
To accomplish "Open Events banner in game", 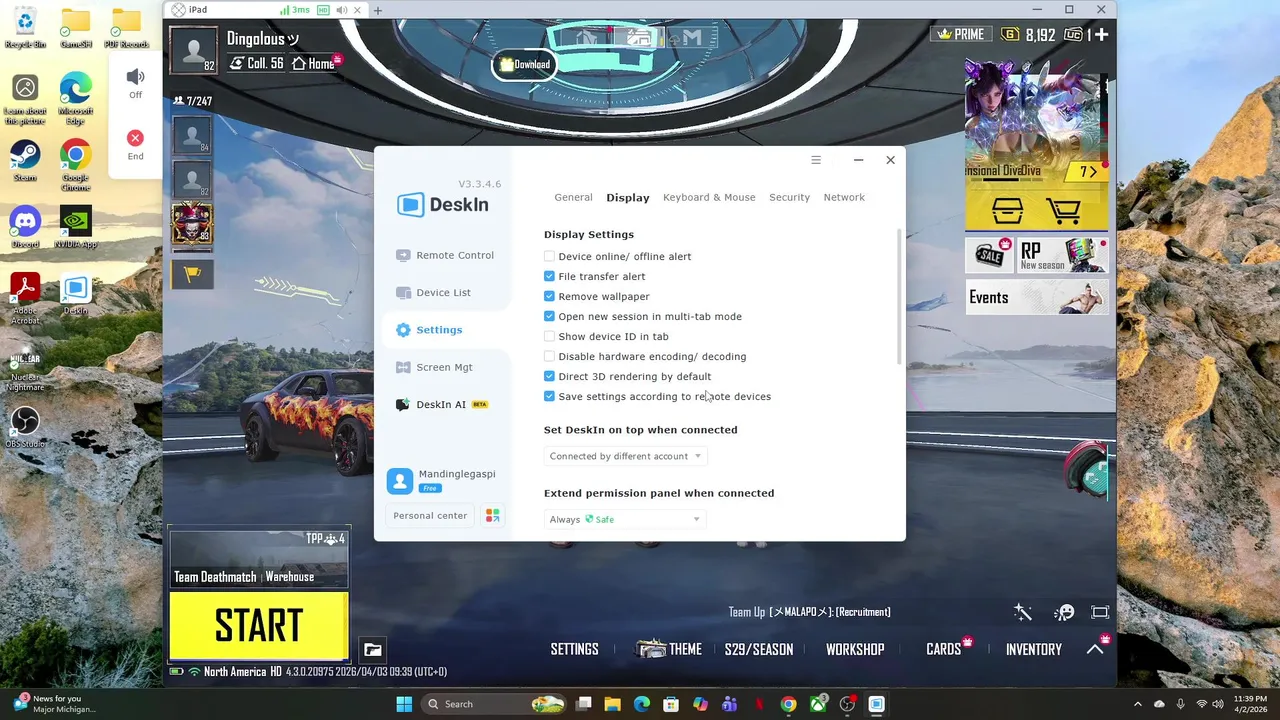I will pyautogui.click(x=1037, y=297).
